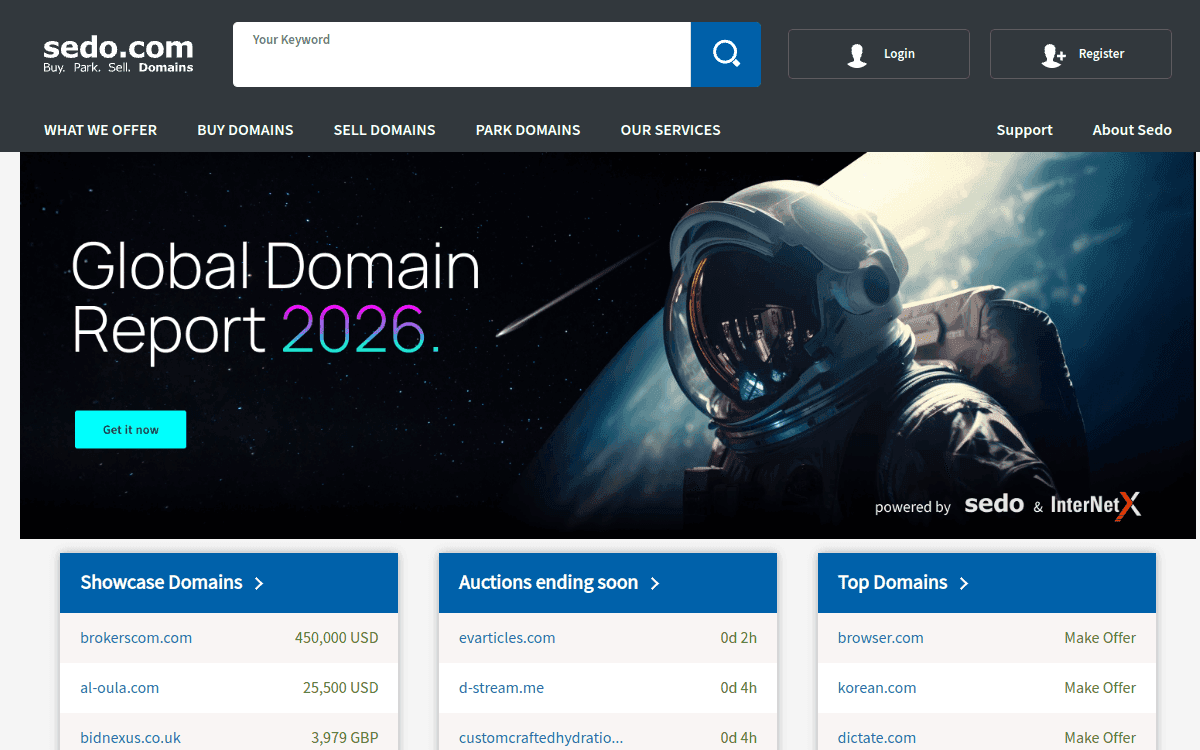The height and width of the screenshot is (750, 1200).
Task: Click the sedo.com logo
Action: (118, 54)
